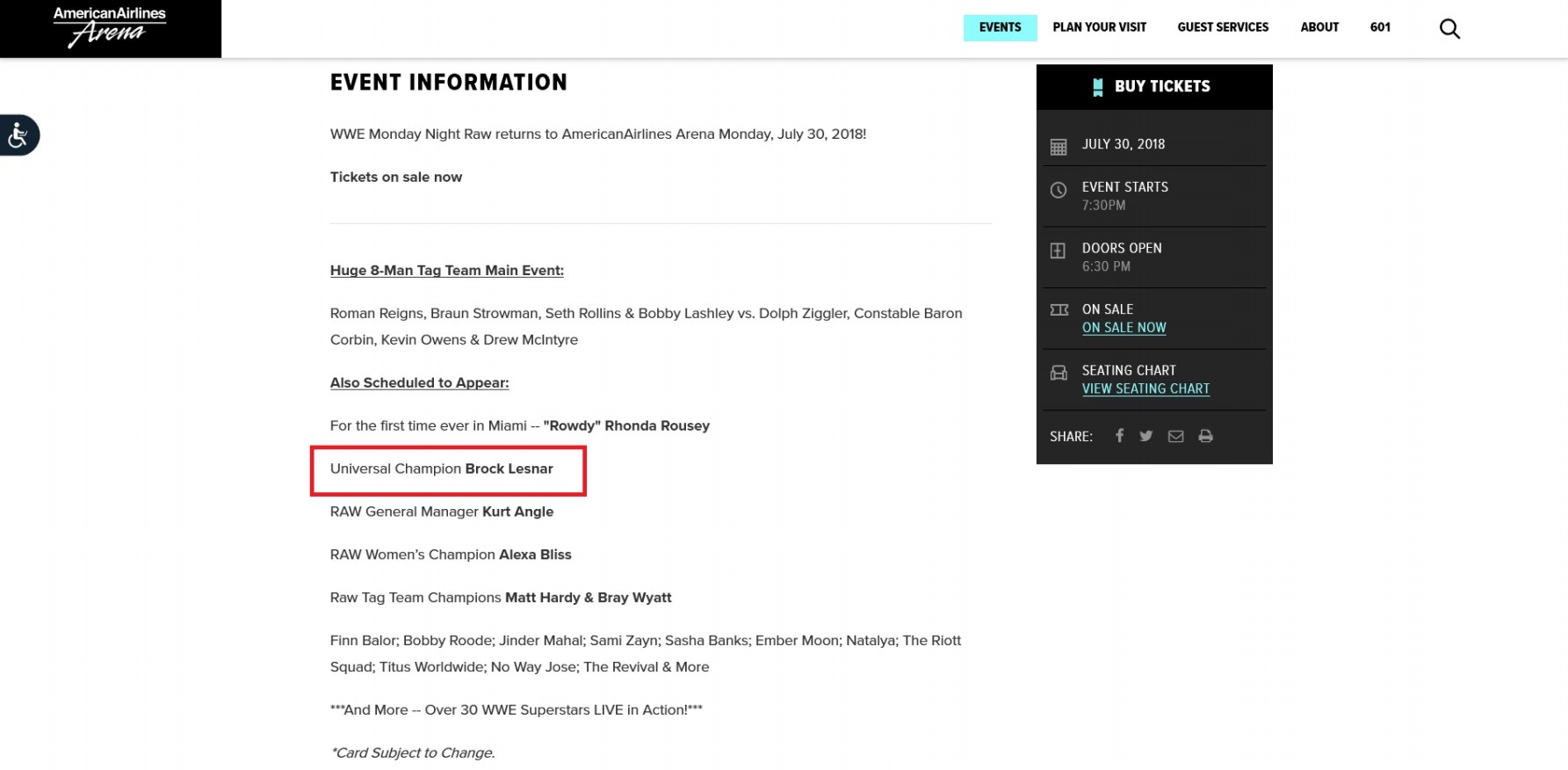Click the Also Scheduled to Appear heading
This screenshot has height=770, width=1568.
[420, 383]
